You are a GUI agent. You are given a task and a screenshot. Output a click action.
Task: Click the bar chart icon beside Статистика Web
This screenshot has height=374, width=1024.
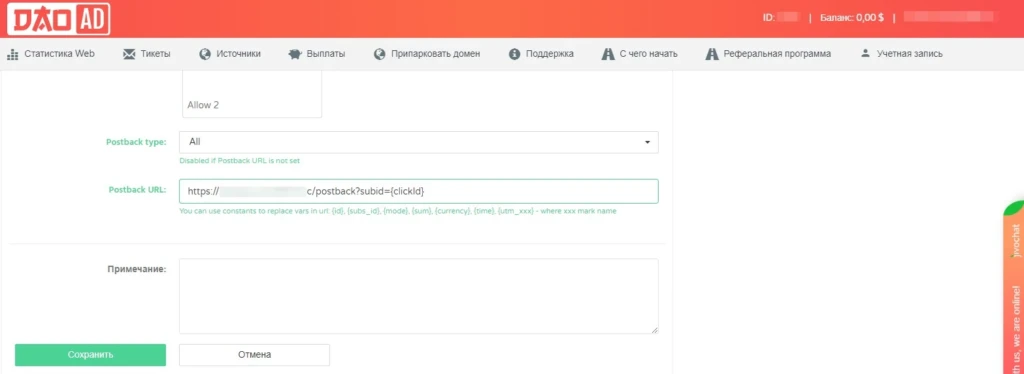(x=12, y=54)
